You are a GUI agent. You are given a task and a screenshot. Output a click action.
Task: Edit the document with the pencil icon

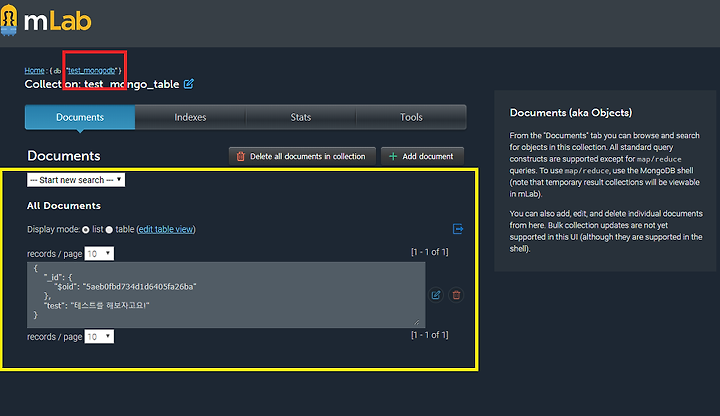point(436,295)
